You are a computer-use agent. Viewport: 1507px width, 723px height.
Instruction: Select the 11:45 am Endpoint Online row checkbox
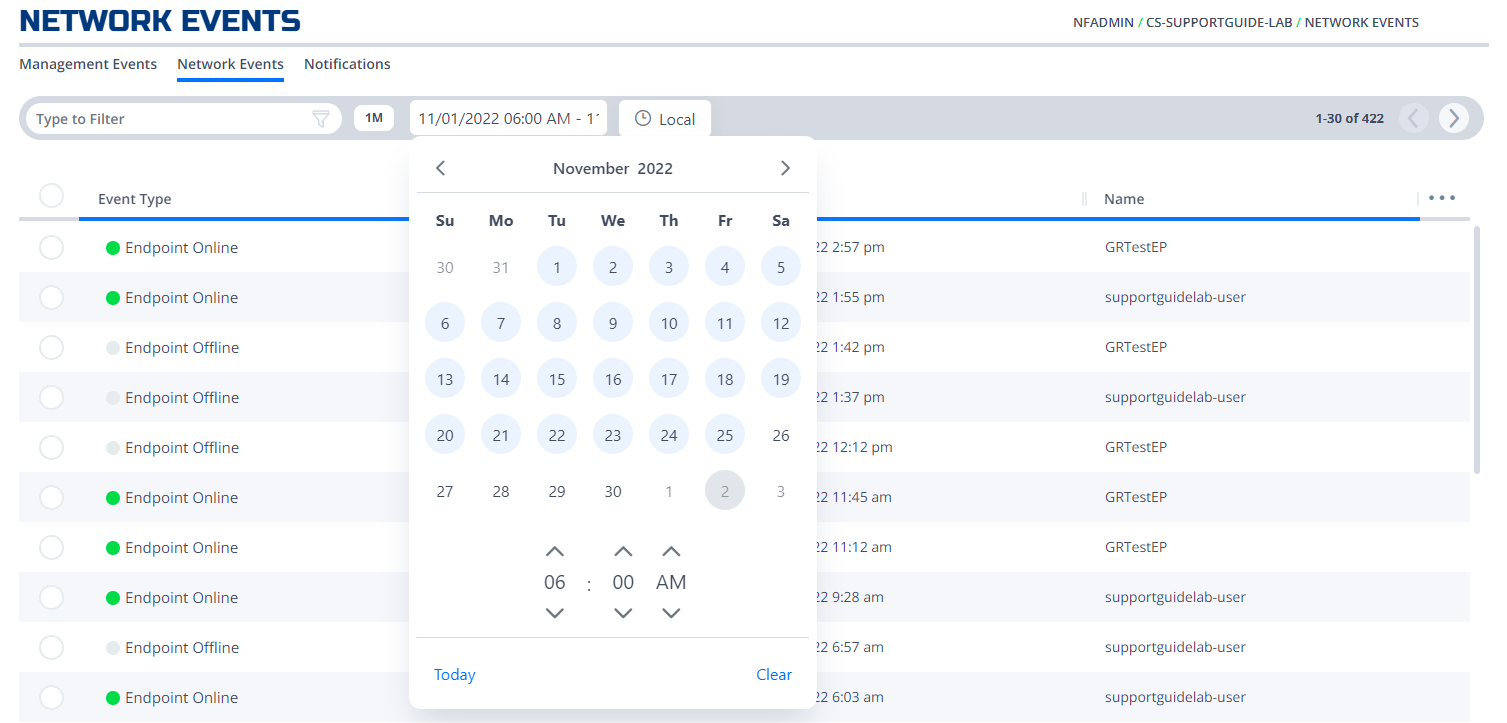click(51, 497)
